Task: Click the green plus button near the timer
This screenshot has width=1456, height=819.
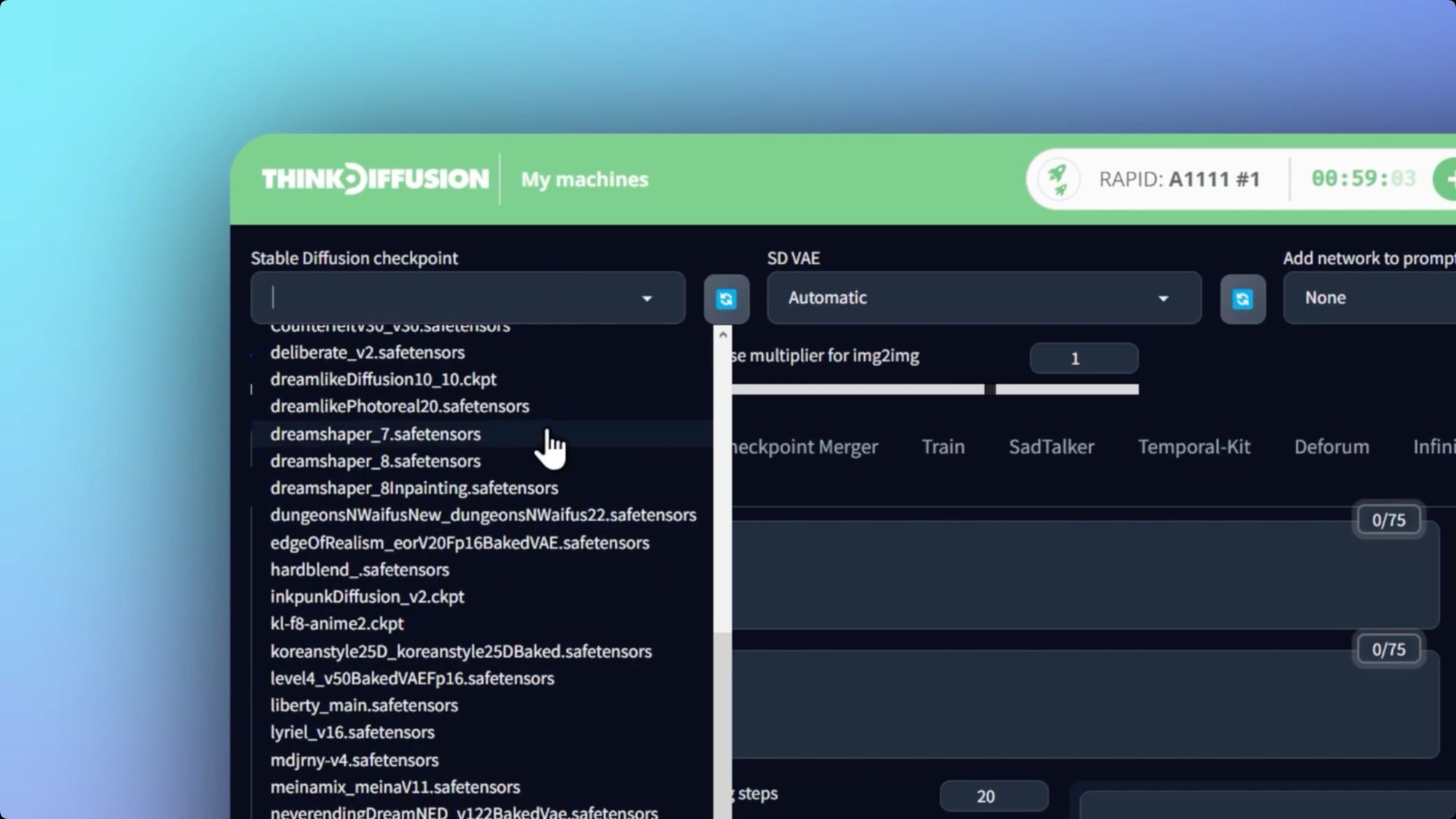Action: 1447,179
